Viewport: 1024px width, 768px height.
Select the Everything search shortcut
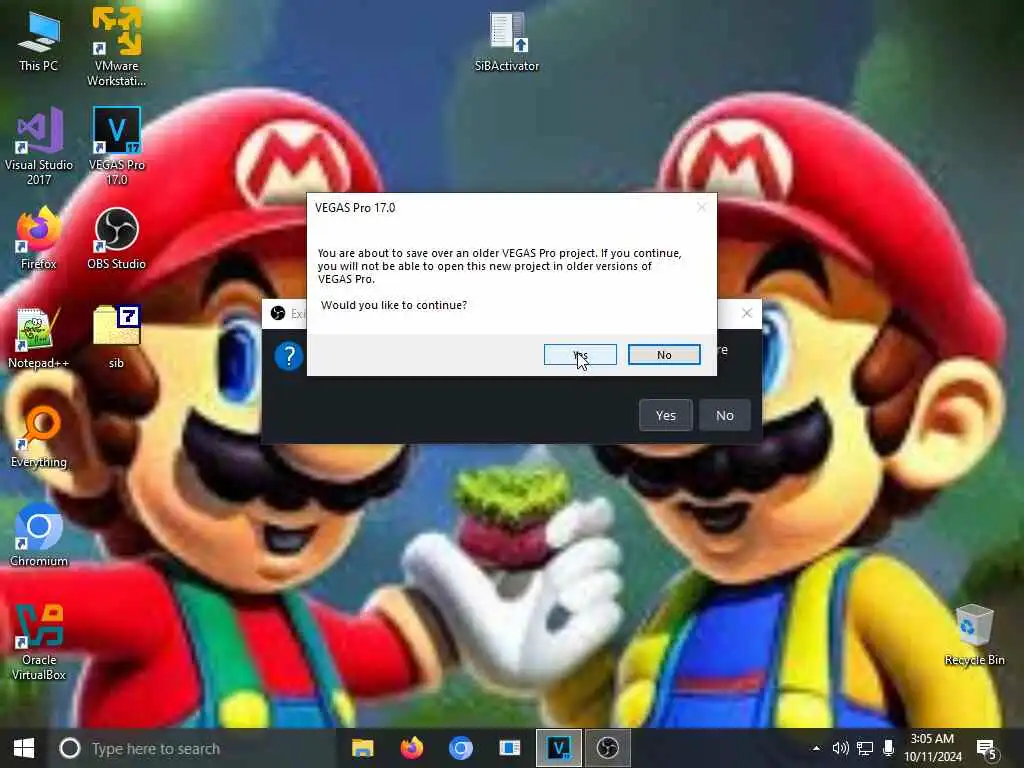pos(39,436)
